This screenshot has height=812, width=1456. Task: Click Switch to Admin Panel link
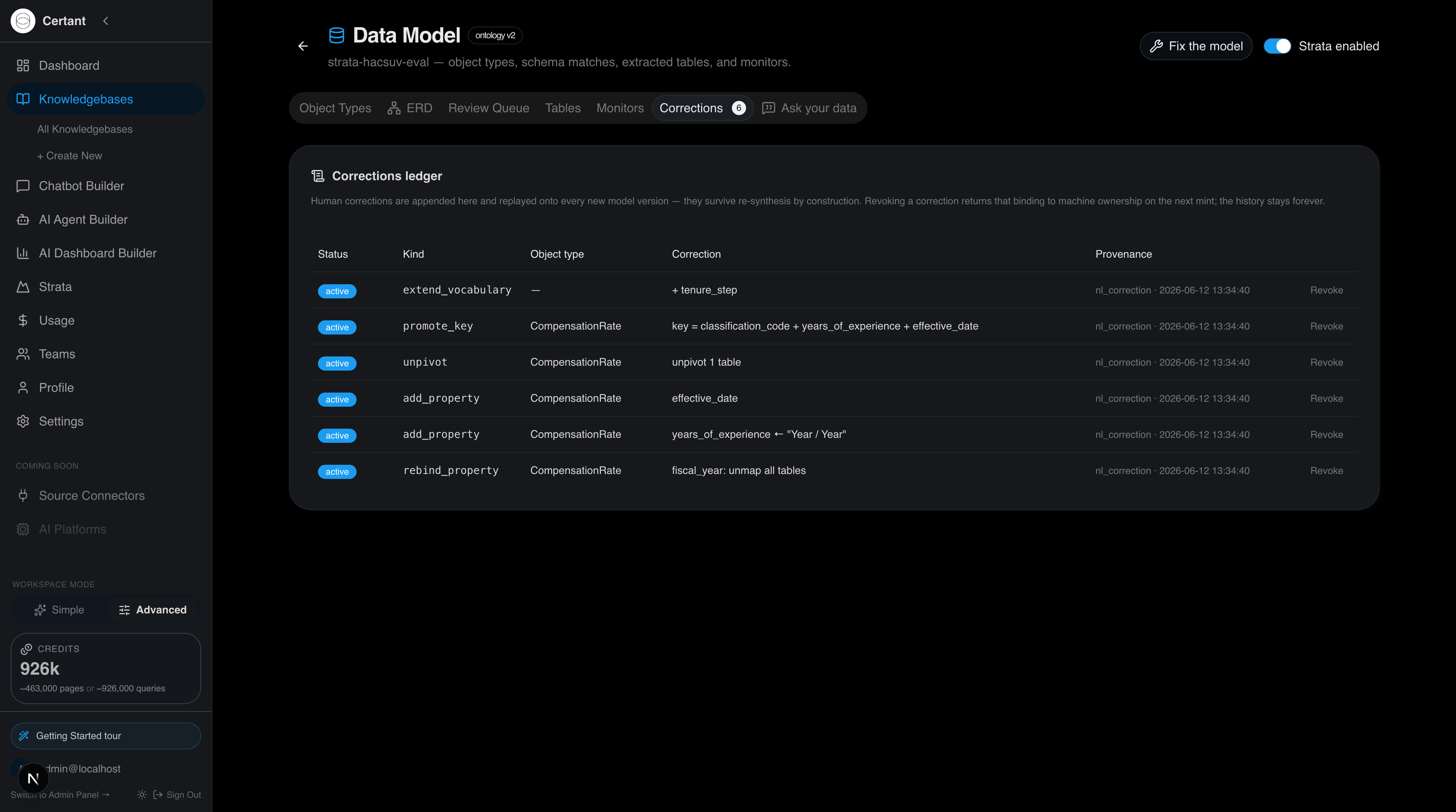coord(60,795)
